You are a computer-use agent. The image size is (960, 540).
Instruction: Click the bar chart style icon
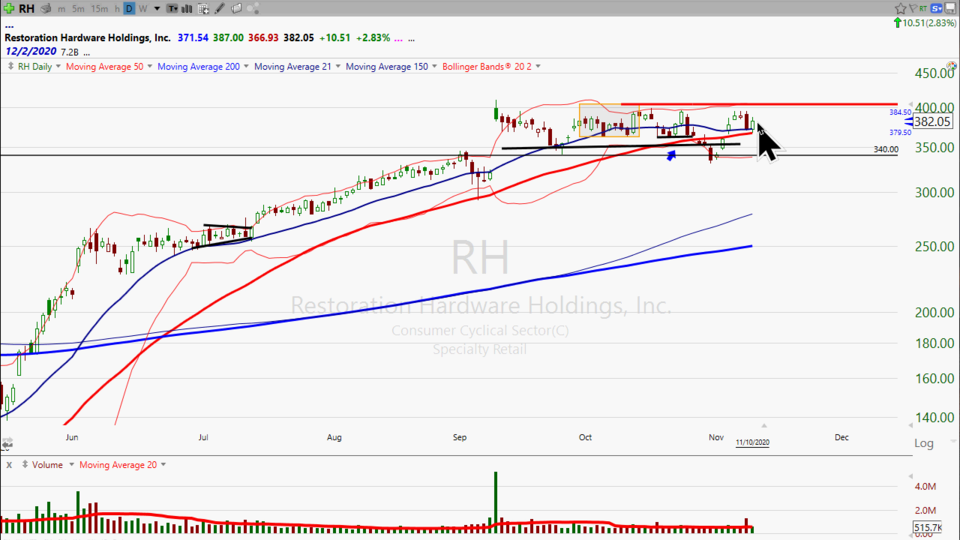(x=187, y=9)
